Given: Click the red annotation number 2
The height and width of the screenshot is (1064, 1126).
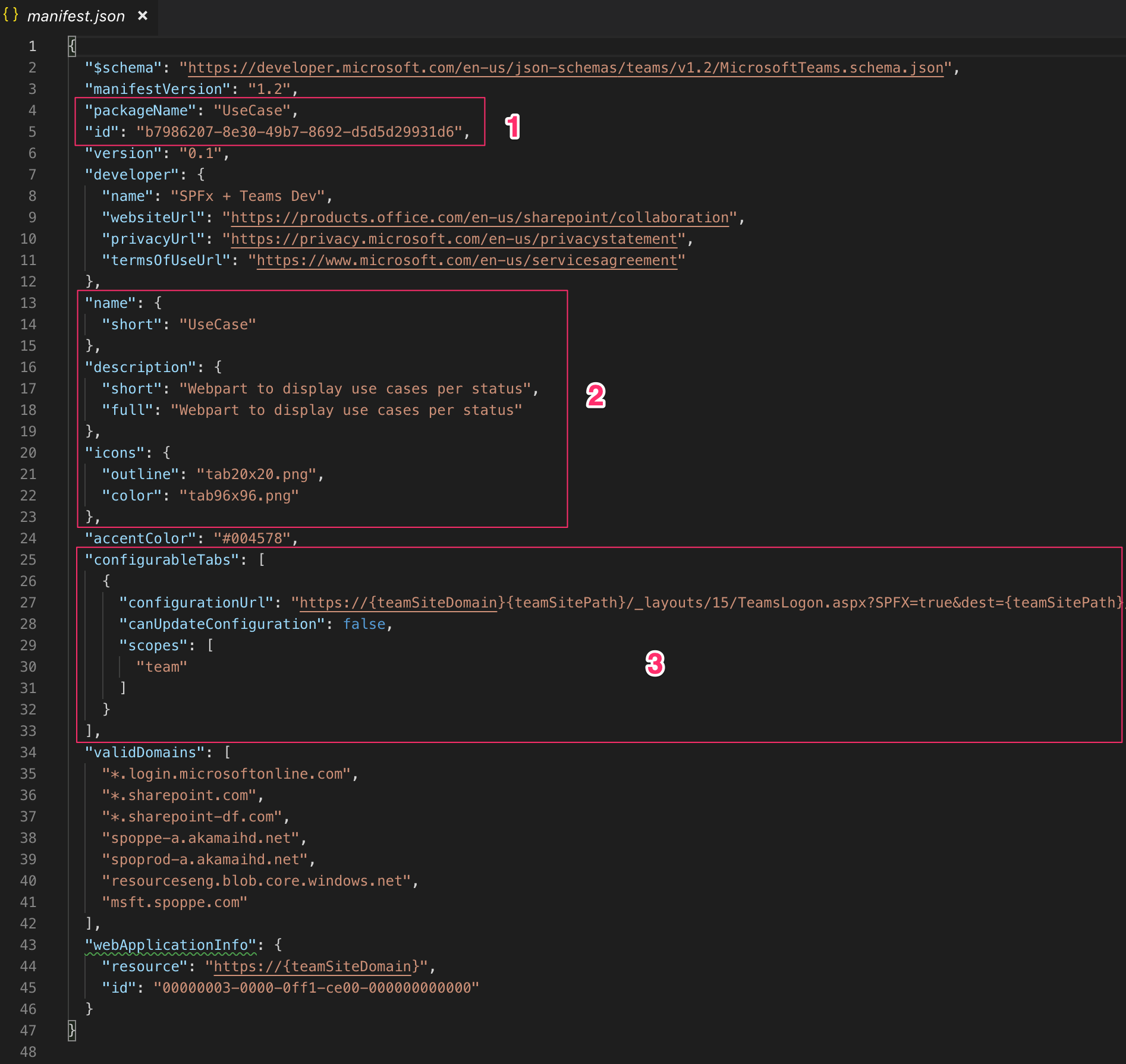Looking at the screenshot, I should (x=596, y=396).
